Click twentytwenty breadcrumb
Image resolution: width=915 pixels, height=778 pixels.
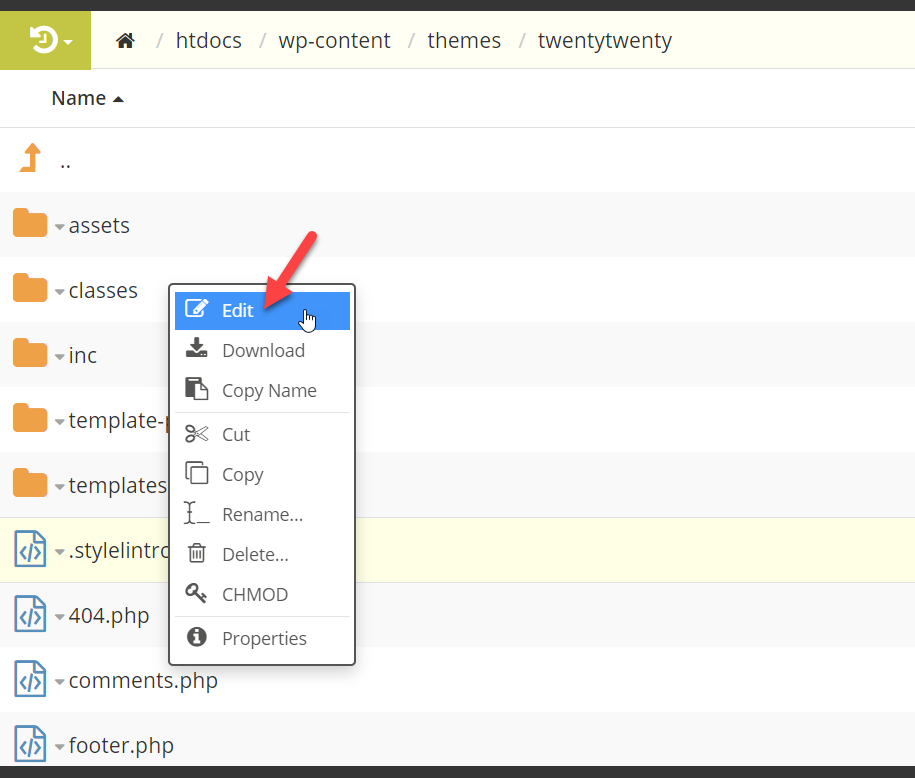[605, 41]
